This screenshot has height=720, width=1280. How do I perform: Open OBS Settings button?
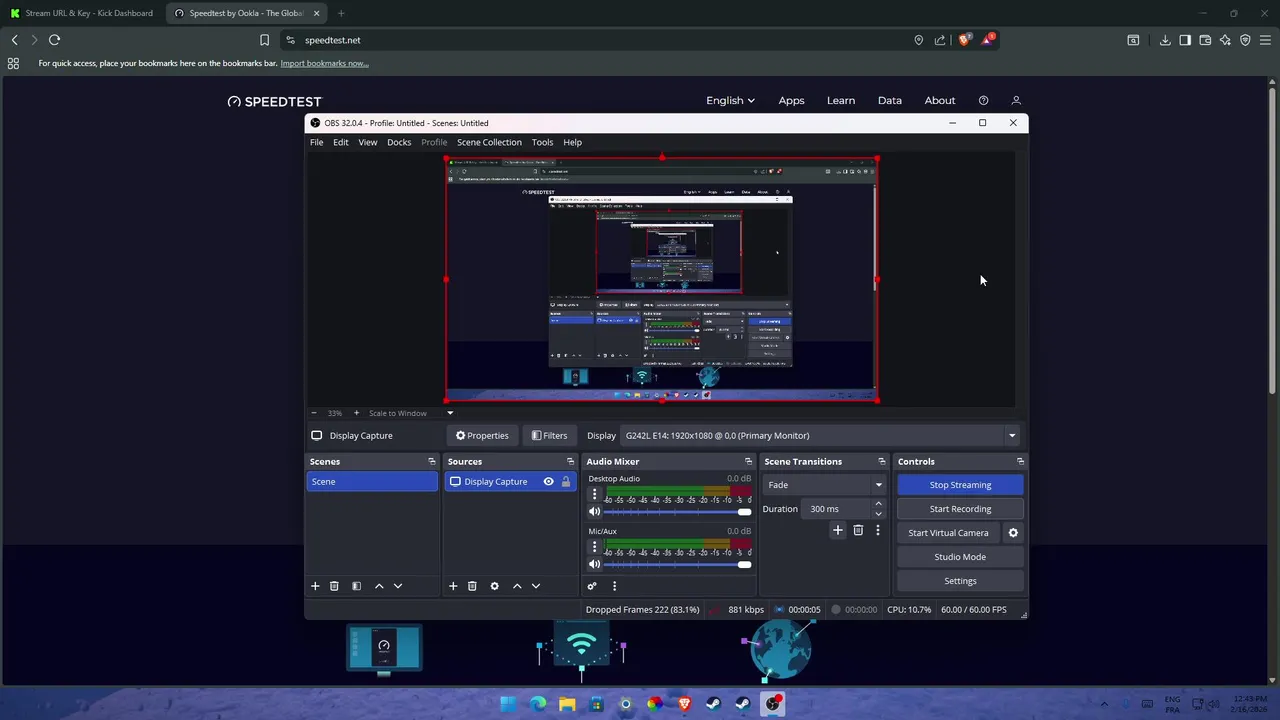(960, 581)
